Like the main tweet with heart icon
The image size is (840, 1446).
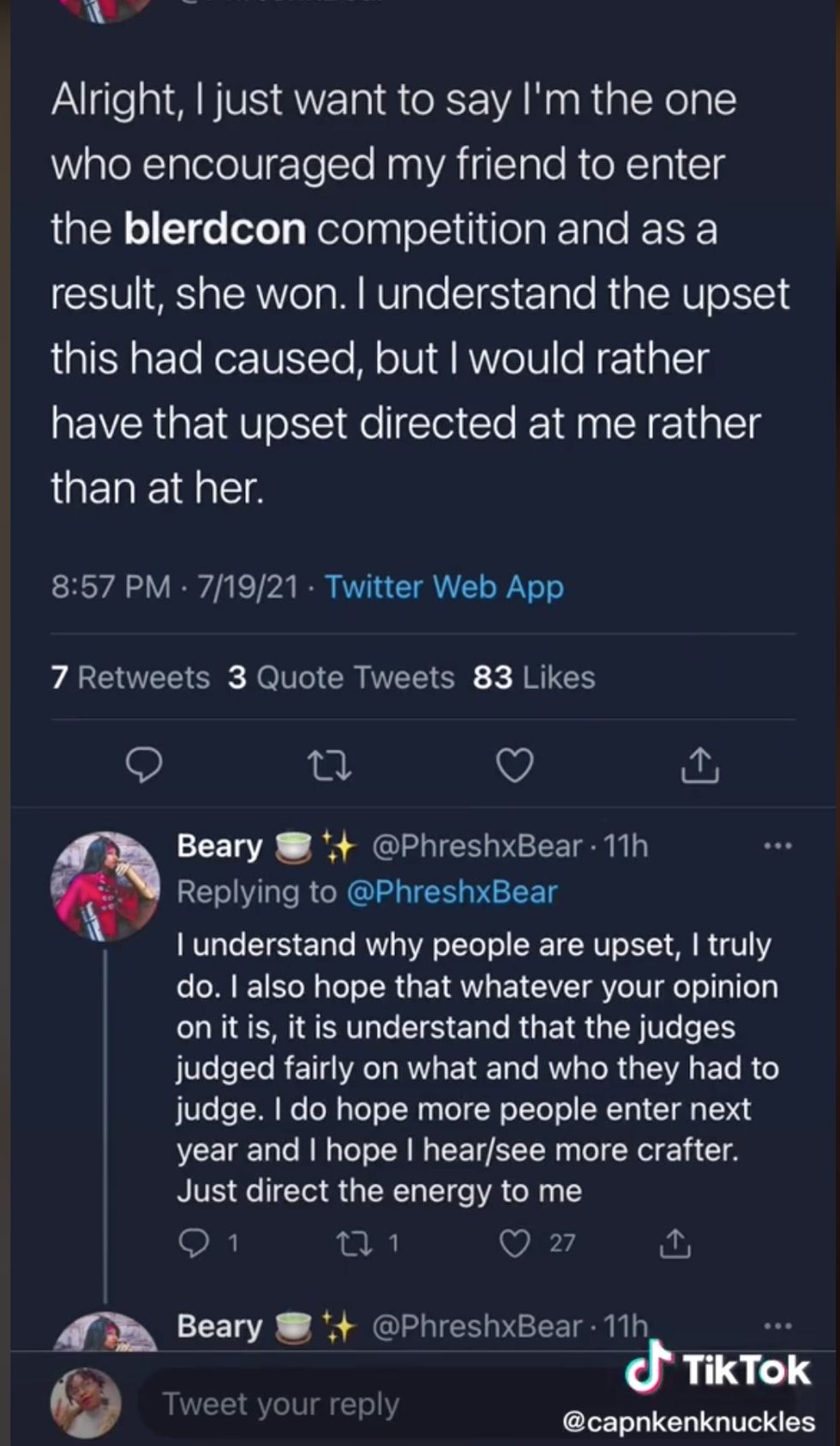pyautogui.click(x=515, y=765)
